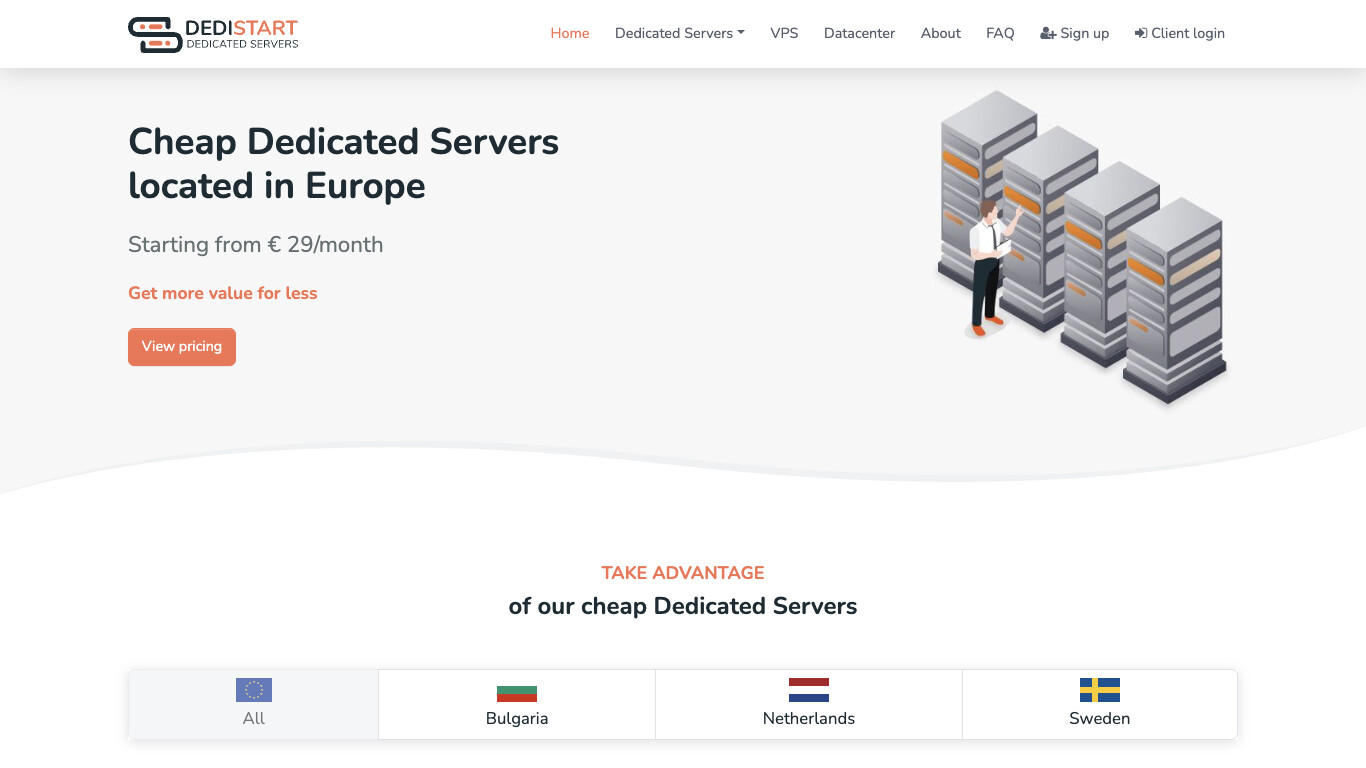Viewport: 1366px width, 768px height.
Task: Select the Bulgaria flag icon
Action: (517, 692)
